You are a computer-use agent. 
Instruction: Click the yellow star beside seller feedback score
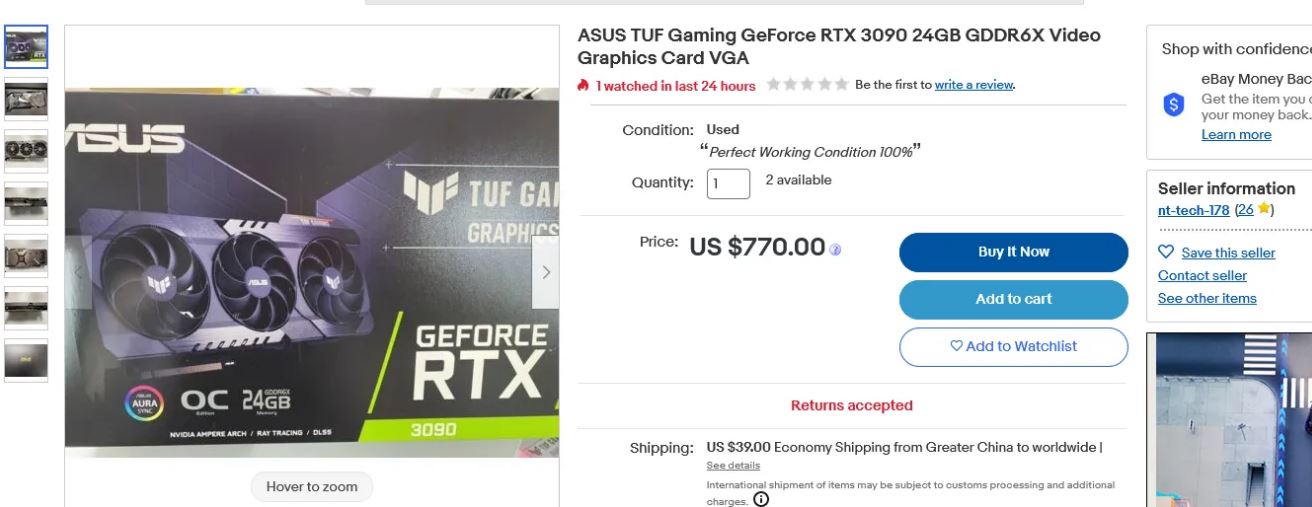[x=1264, y=209]
